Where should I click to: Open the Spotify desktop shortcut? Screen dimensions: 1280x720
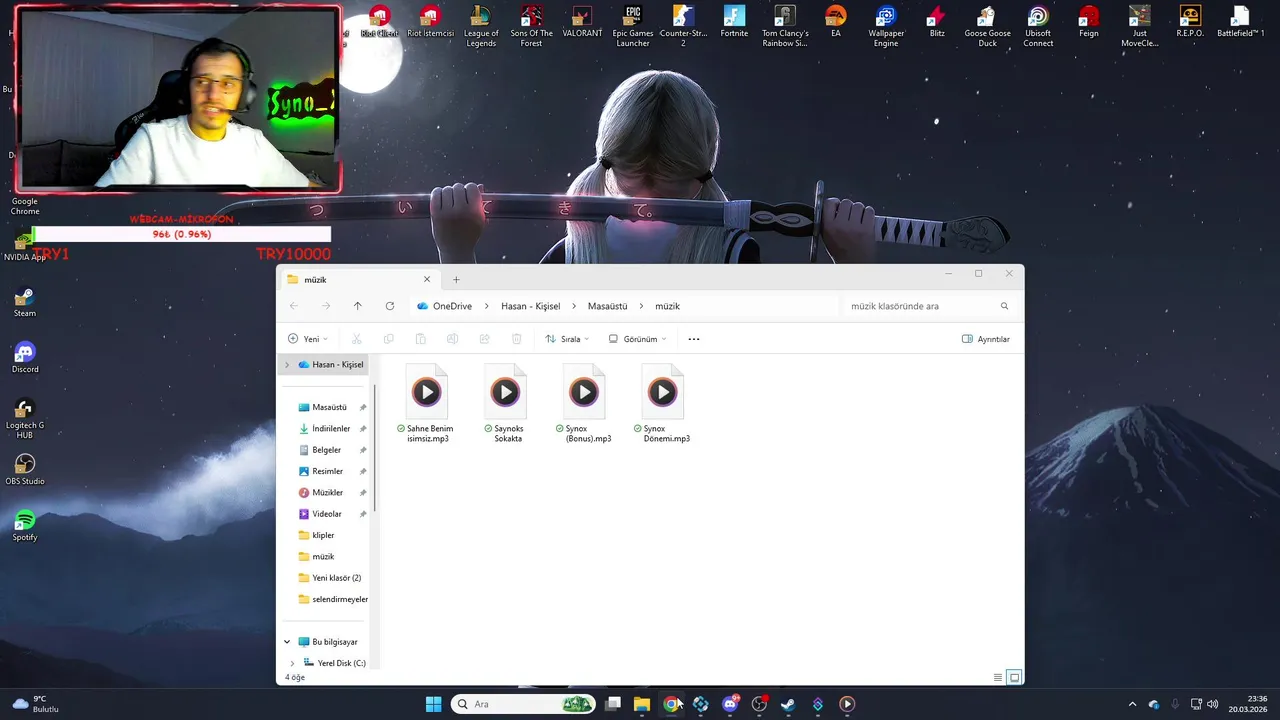click(25, 524)
